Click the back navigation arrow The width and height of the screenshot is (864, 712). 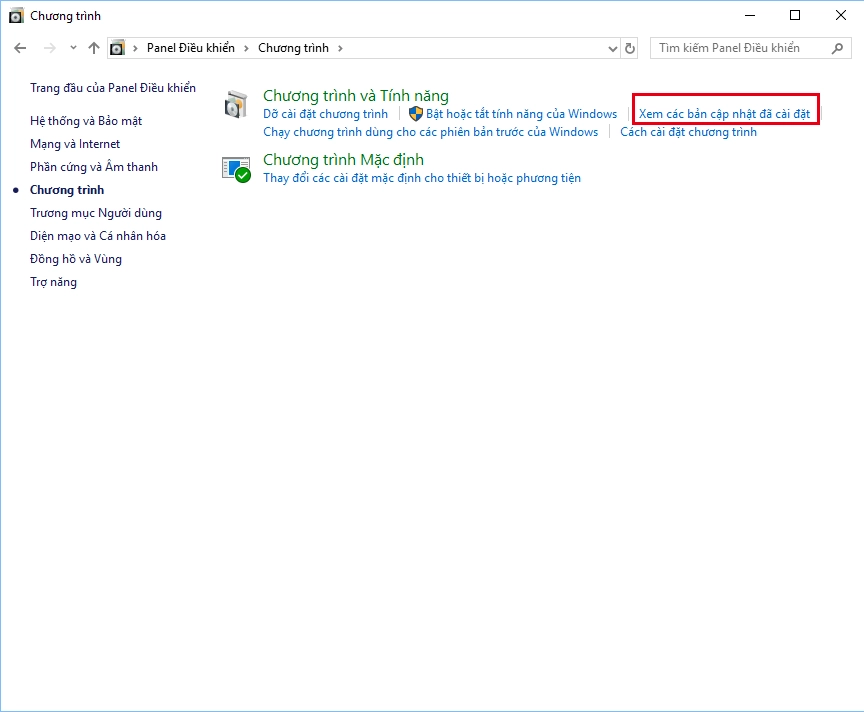click(x=20, y=47)
